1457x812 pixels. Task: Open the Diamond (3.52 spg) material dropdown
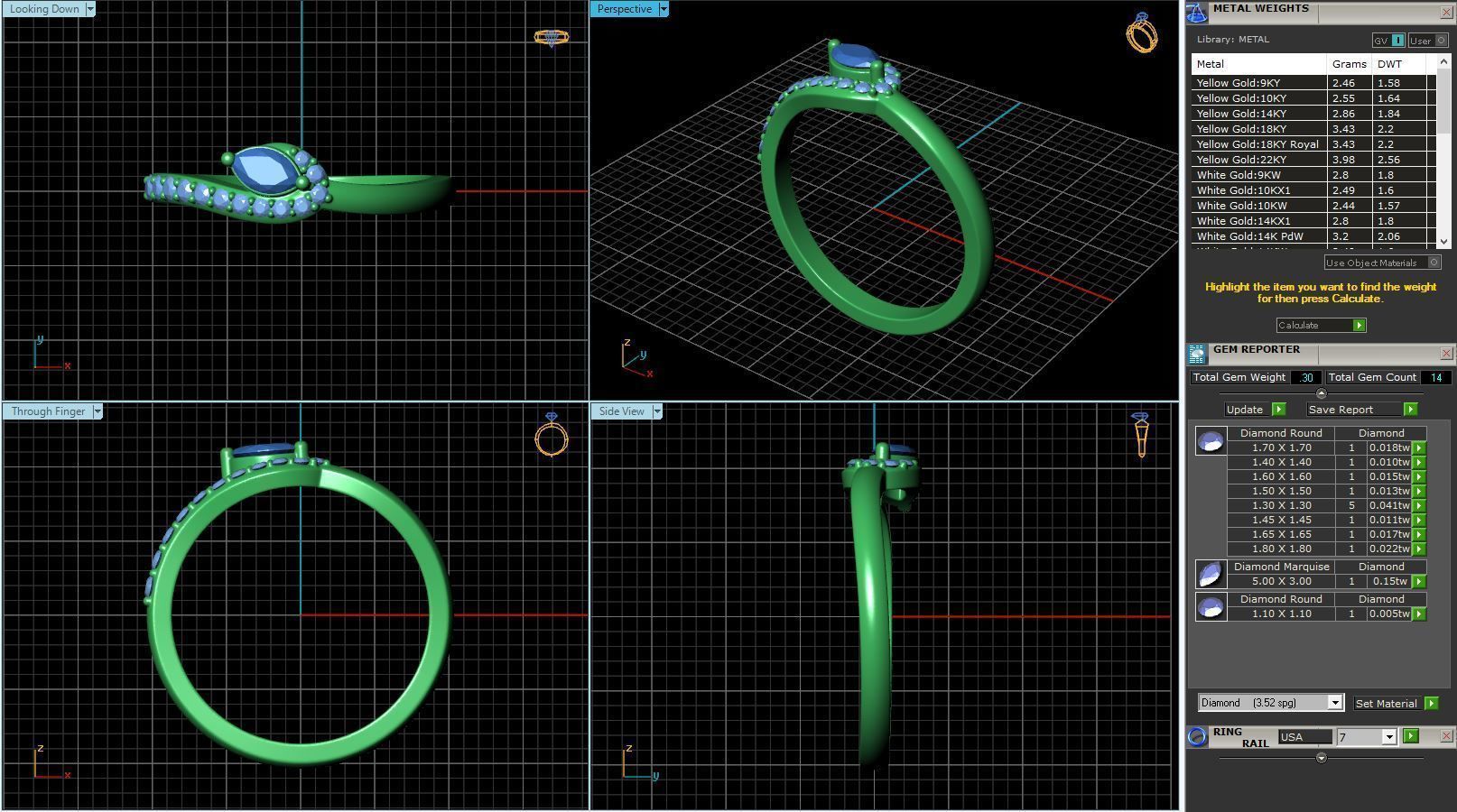(1335, 703)
